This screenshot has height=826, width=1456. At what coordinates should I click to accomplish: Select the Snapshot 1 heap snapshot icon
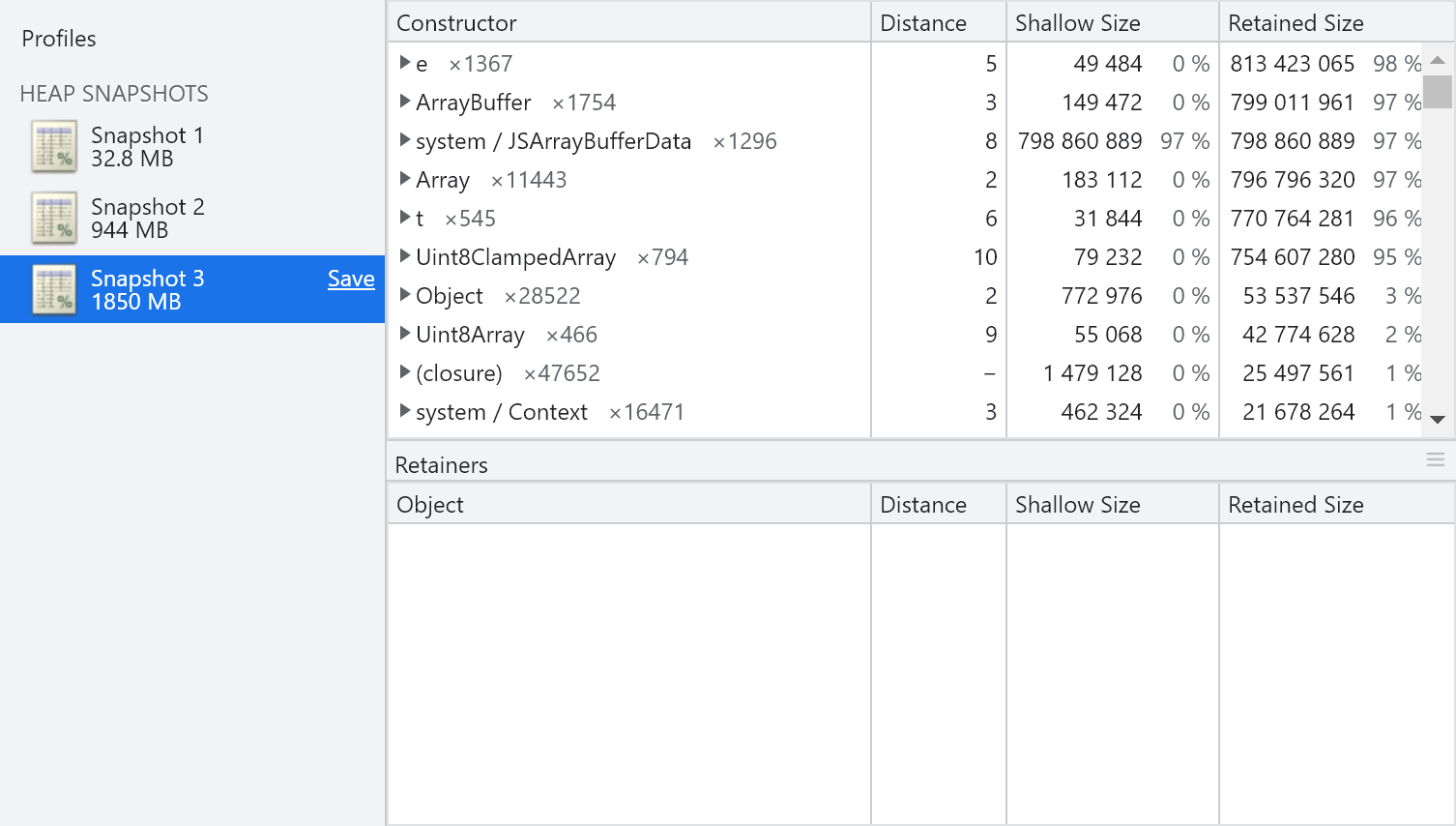(54, 147)
